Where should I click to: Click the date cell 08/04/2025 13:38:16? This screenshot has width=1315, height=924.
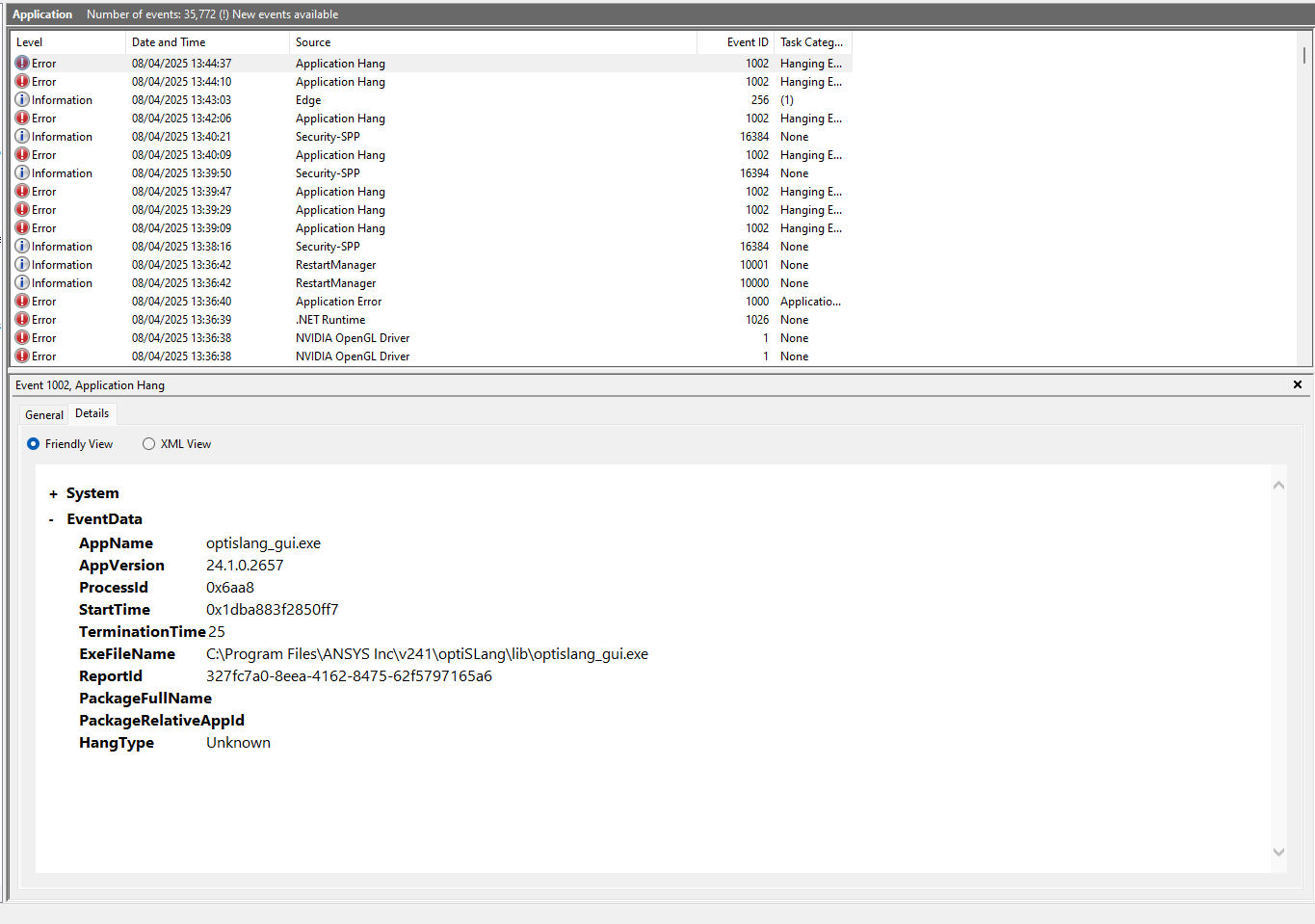pyautogui.click(x=181, y=247)
